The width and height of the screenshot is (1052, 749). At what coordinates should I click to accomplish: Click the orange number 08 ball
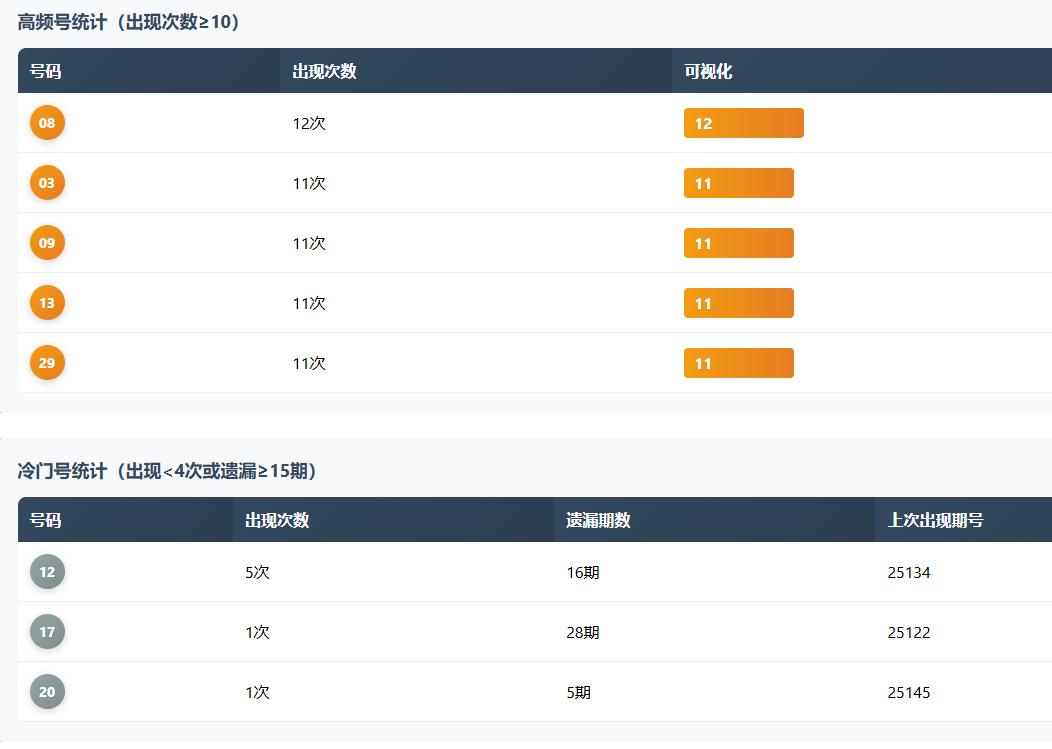click(47, 123)
